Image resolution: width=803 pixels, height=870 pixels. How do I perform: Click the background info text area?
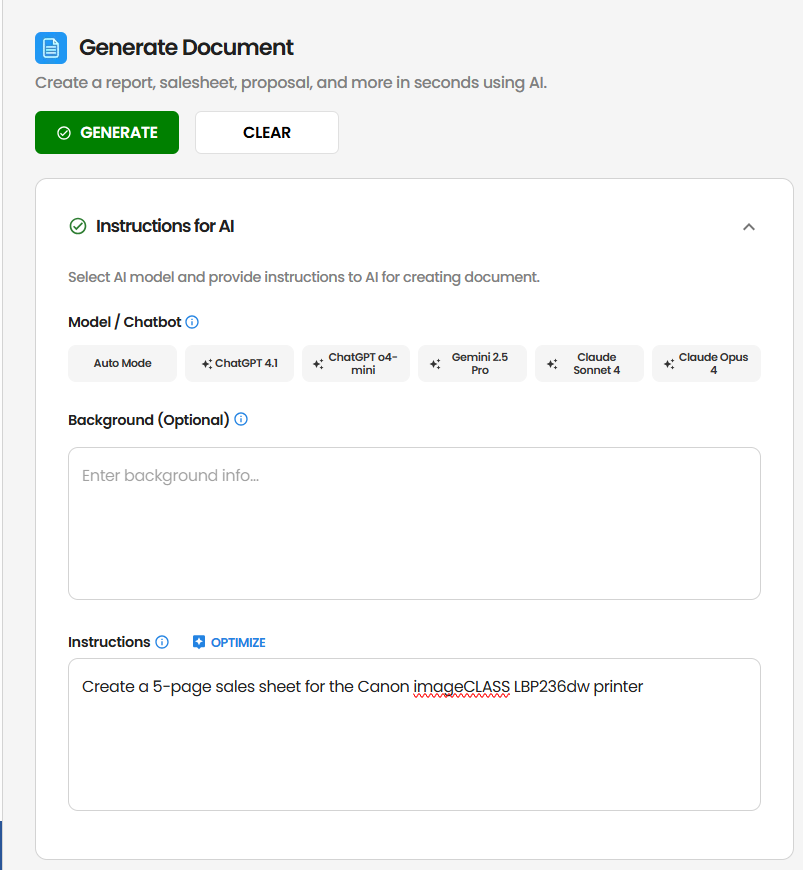click(414, 523)
